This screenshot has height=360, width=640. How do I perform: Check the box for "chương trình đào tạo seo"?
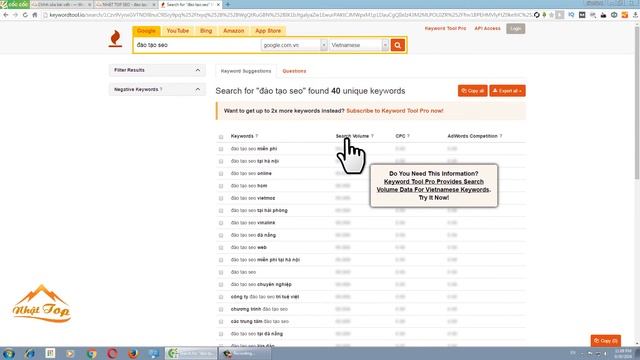tap(221, 309)
